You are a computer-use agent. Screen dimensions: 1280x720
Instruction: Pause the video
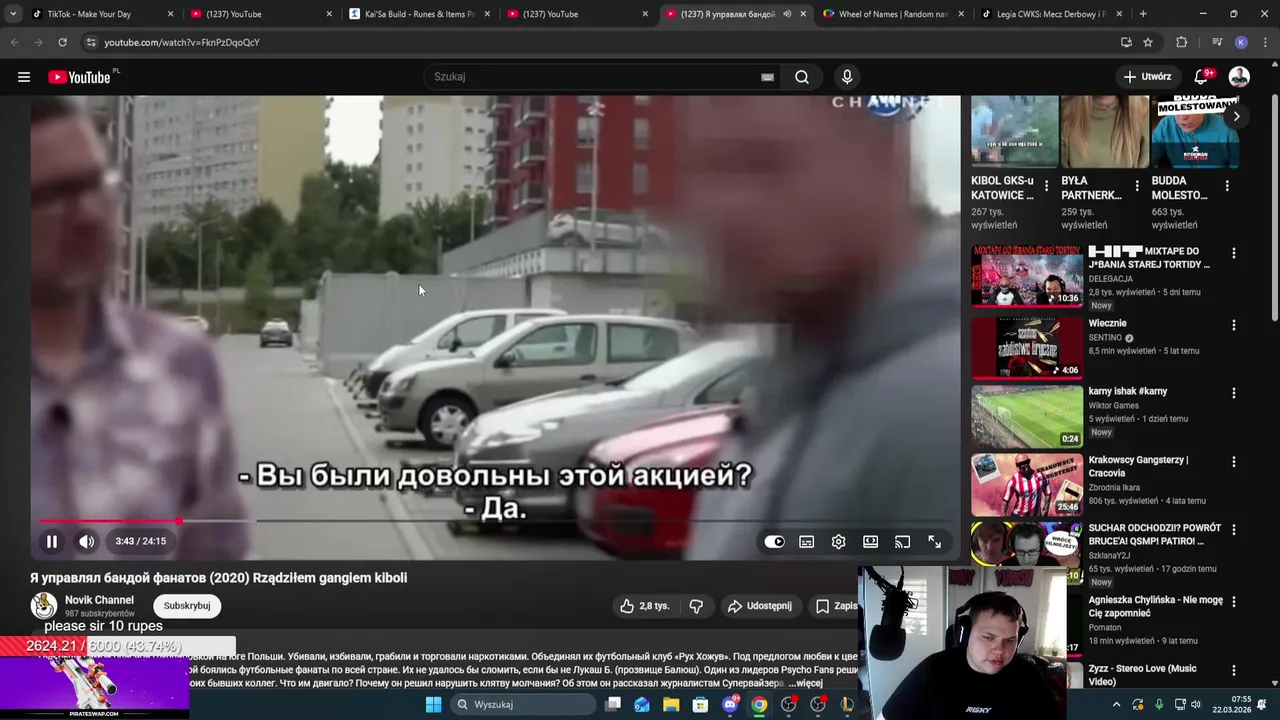[52, 541]
